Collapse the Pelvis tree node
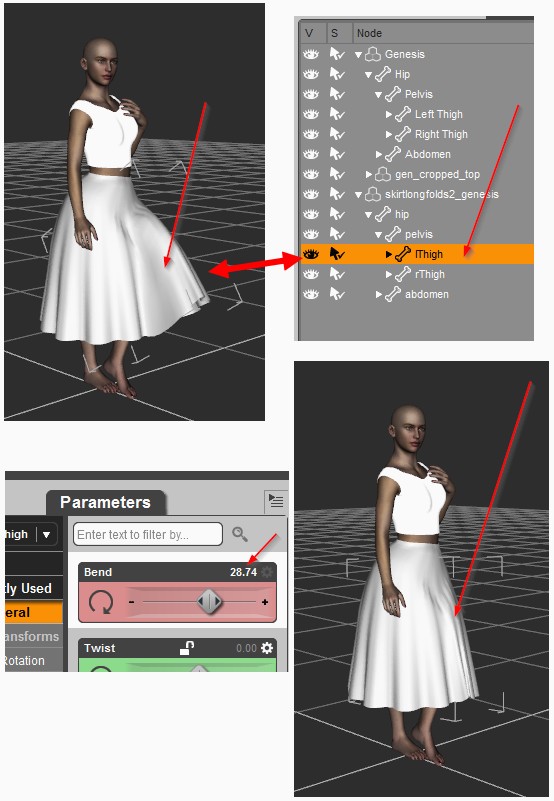This screenshot has height=801, width=554. click(379, 95)
